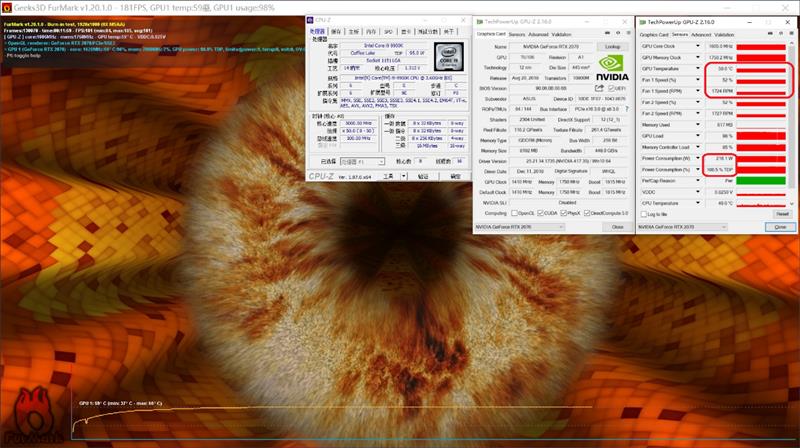Click the GPU-Z Sensors window title bar icon
Viewport: 800px width, 448px height.
642,22
